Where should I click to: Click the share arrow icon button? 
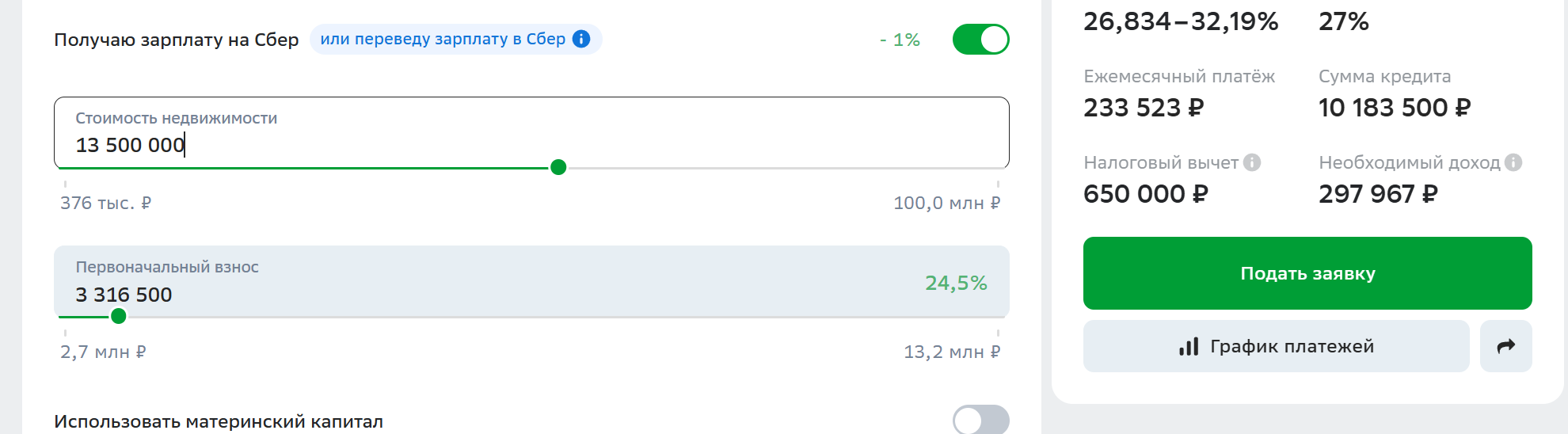(1505, 346)
